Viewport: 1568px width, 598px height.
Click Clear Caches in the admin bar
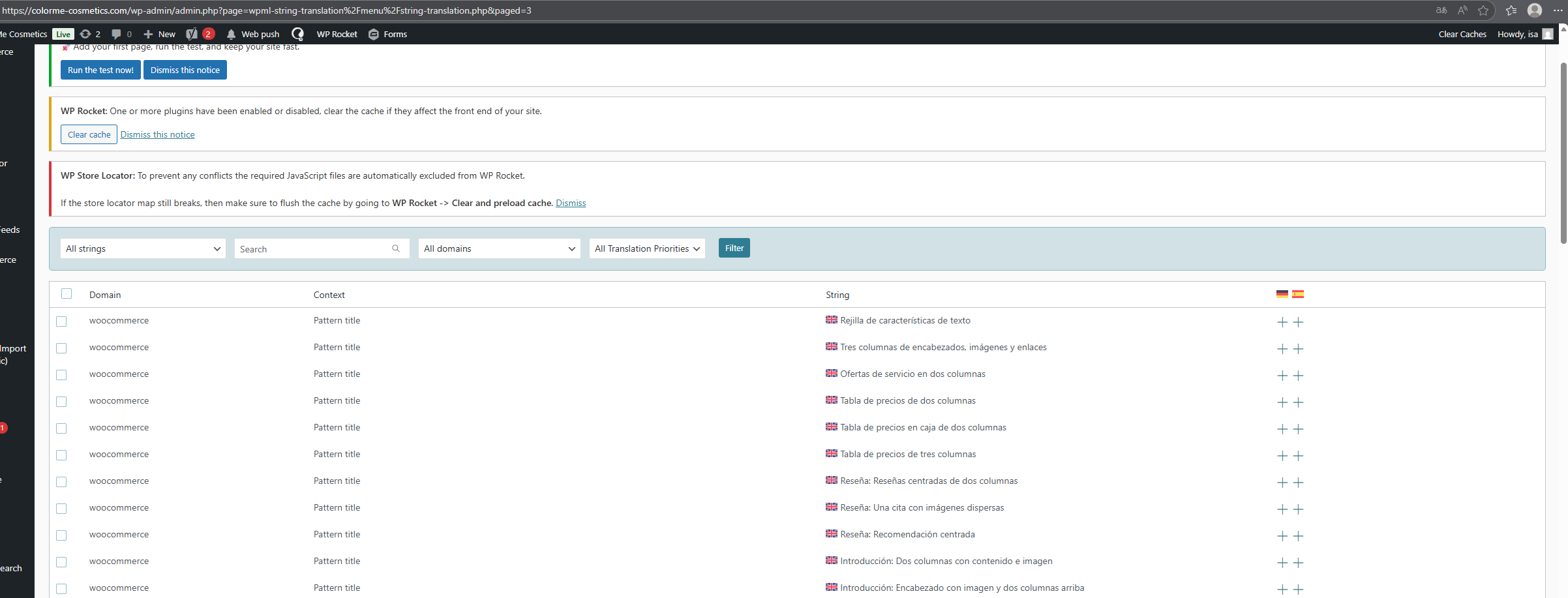[1462, 34]
